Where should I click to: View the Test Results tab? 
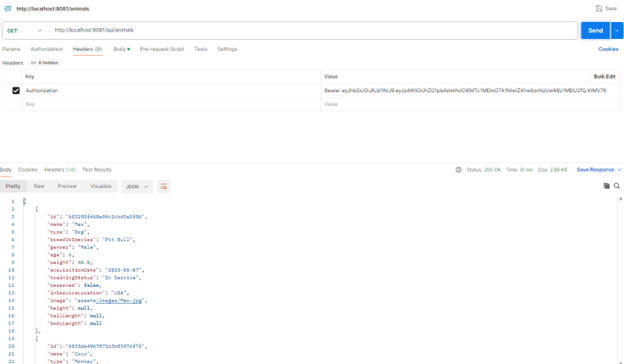pyautogui.click(x=97, y=170)
